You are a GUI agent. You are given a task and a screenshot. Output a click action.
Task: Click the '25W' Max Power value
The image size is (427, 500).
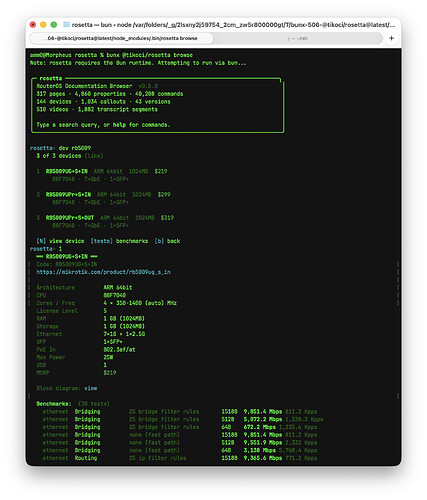coord(108,357)
